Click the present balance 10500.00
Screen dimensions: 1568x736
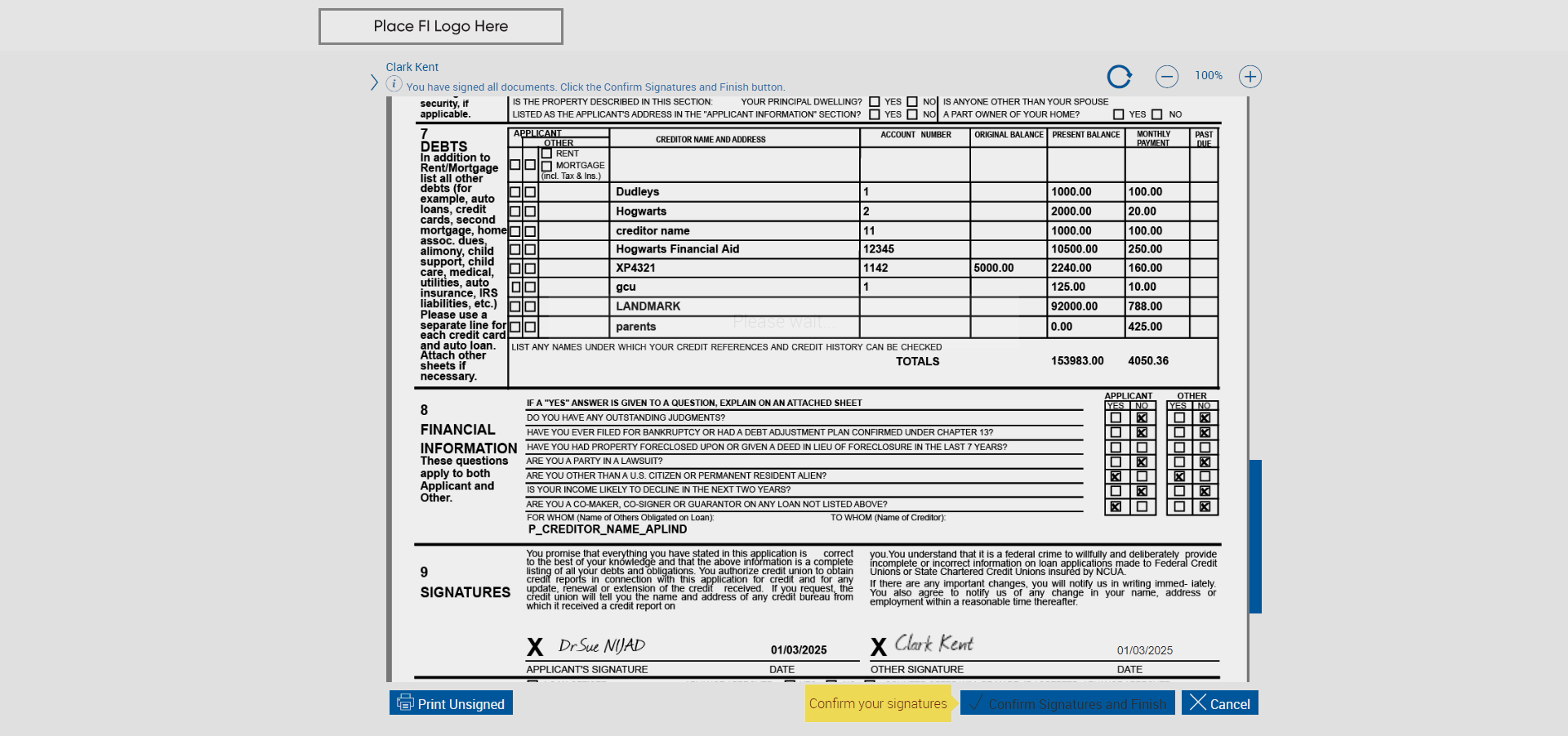pyautogui.click(x=1075, y=249)
